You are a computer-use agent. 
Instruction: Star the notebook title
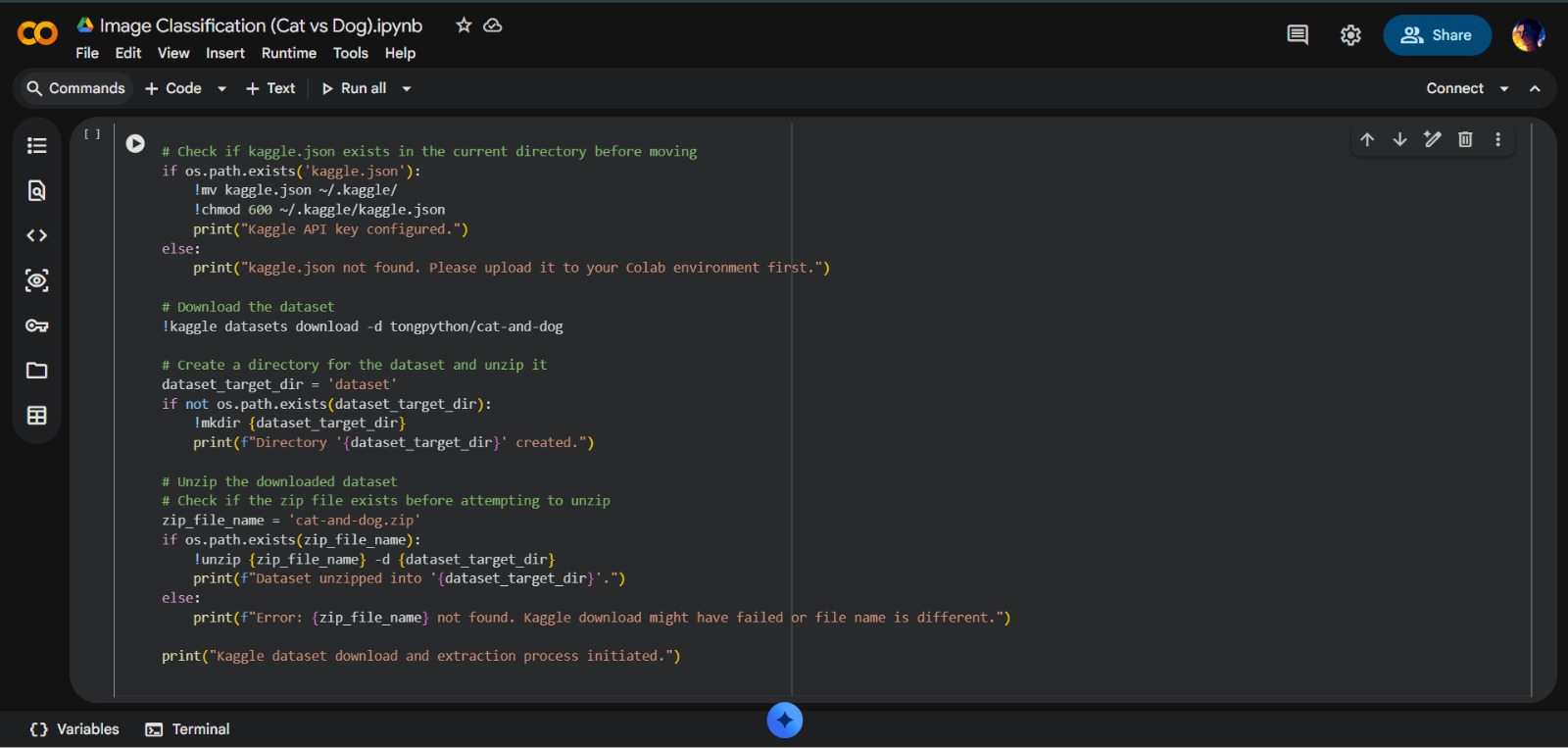click(x=464, y=25)
